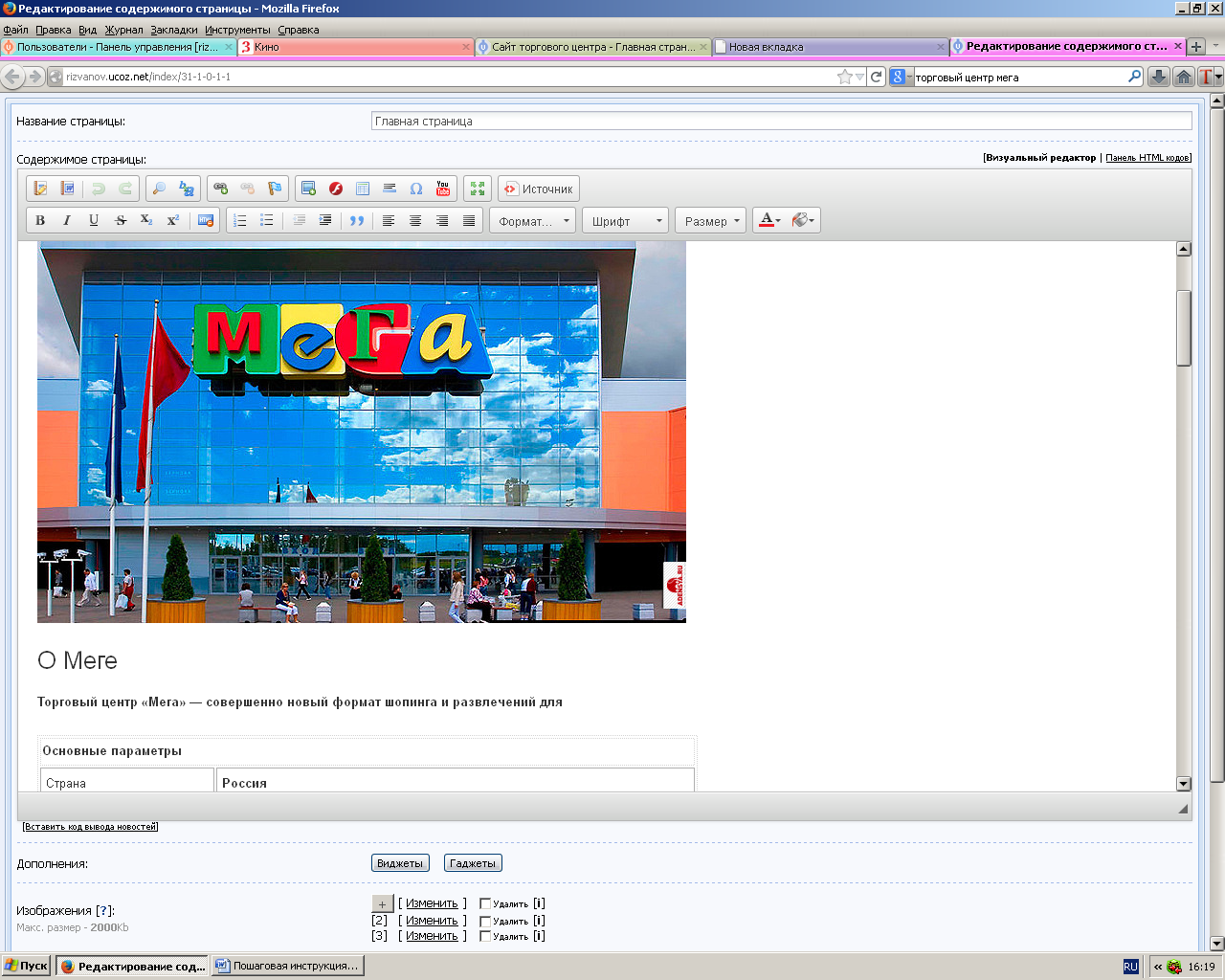Switch to the Кино tab
The height and width of the screenshot is (980, 1225).
click(x=356, y=46)
